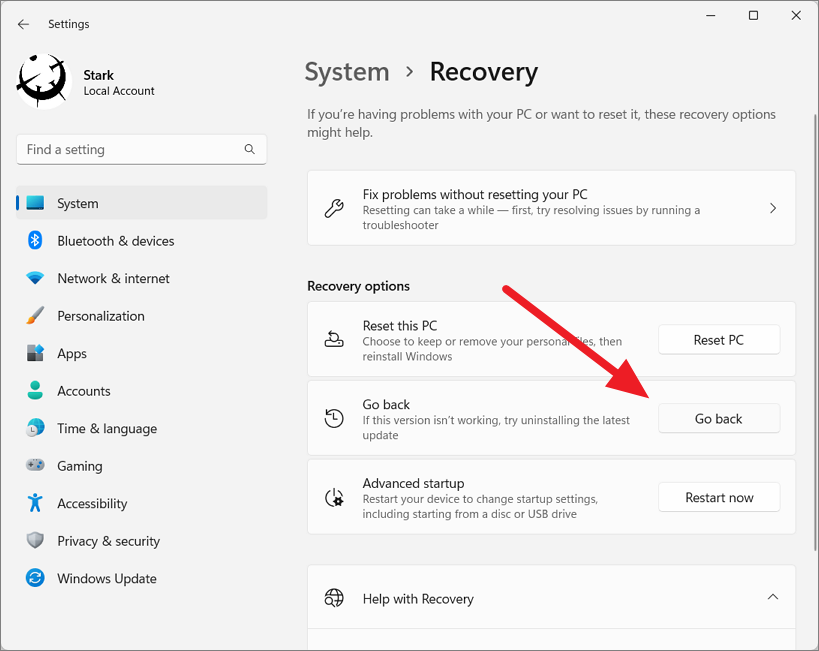819x651 pixels.
Task: Click the Reset this PC icon
Action: pyautogui.click(x=334, y=339)
